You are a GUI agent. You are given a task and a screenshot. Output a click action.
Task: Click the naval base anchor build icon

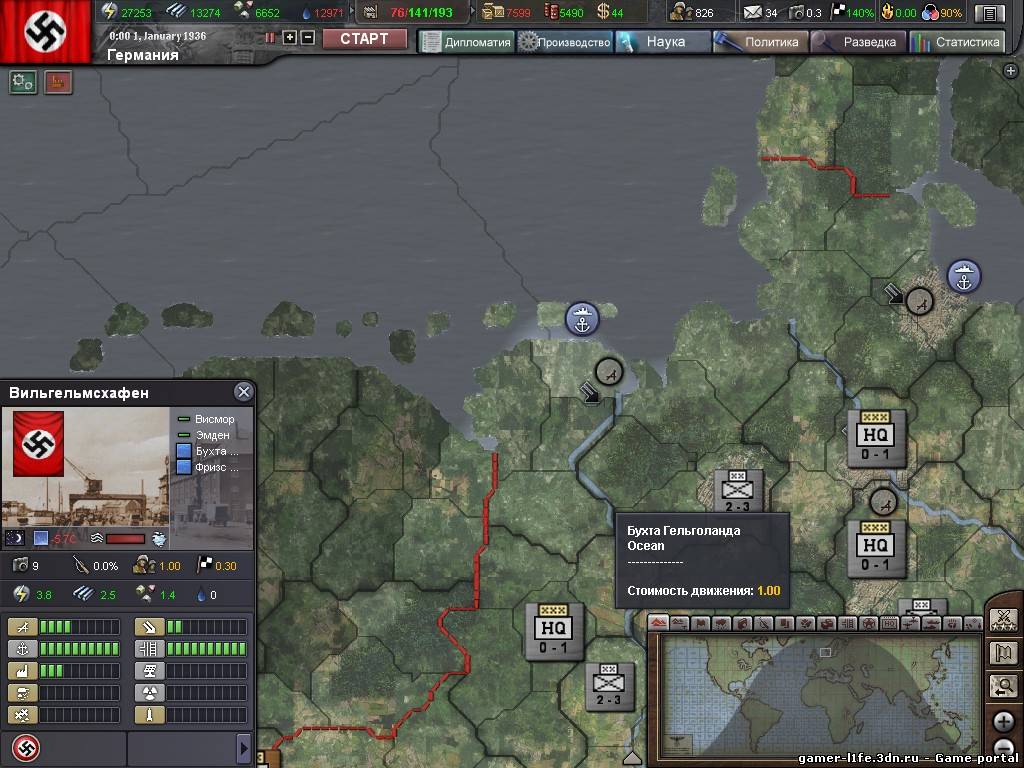(x=23, y=649)
